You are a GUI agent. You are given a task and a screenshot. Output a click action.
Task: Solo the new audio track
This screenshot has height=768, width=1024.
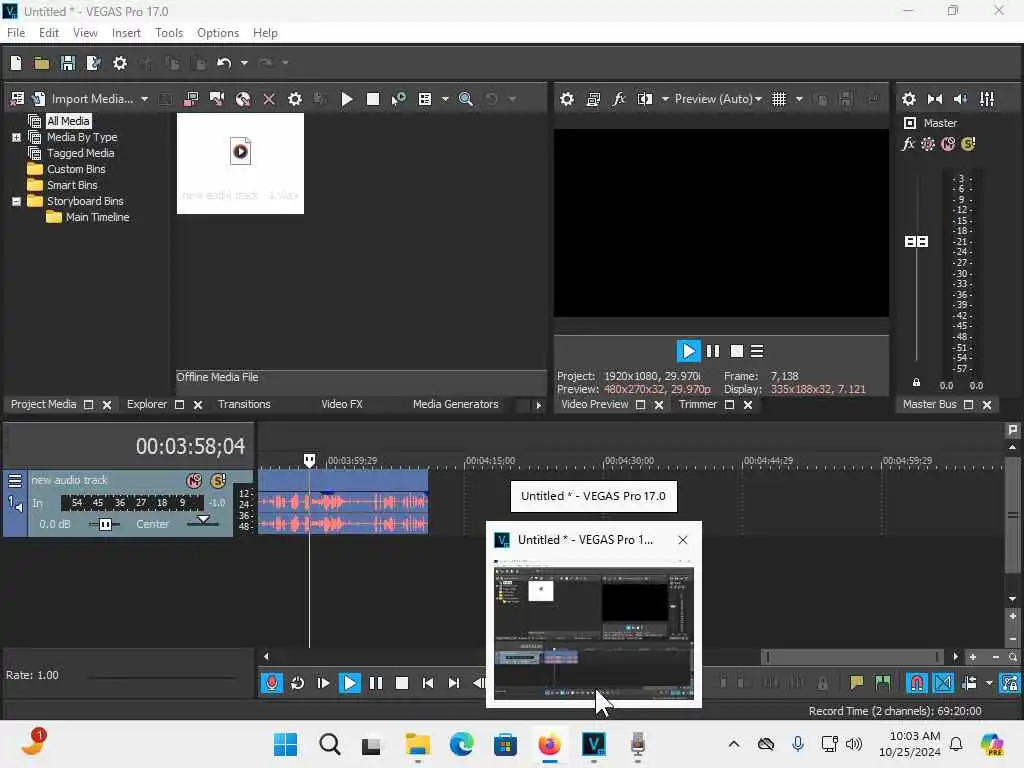pos(218,481)
